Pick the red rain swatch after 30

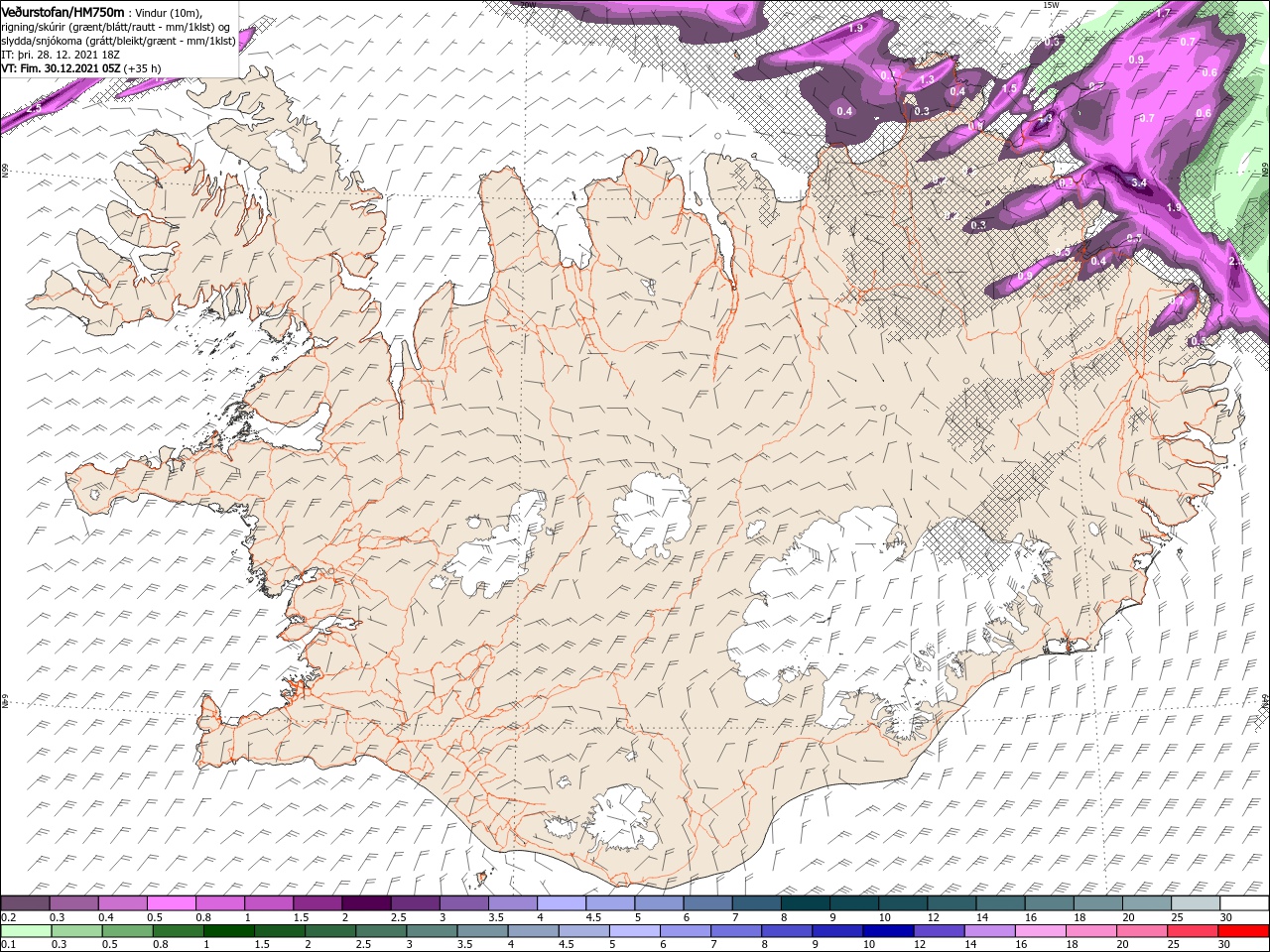1244,931
